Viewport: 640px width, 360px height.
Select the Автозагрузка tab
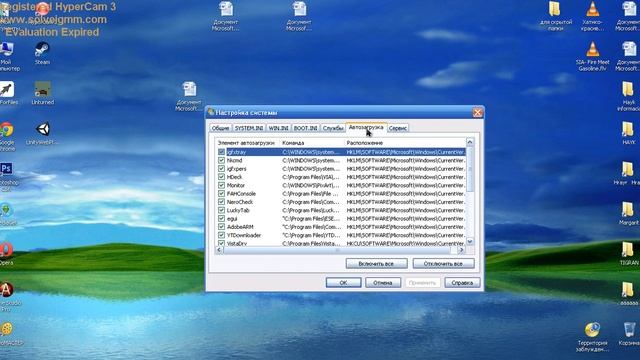[366, 127]
